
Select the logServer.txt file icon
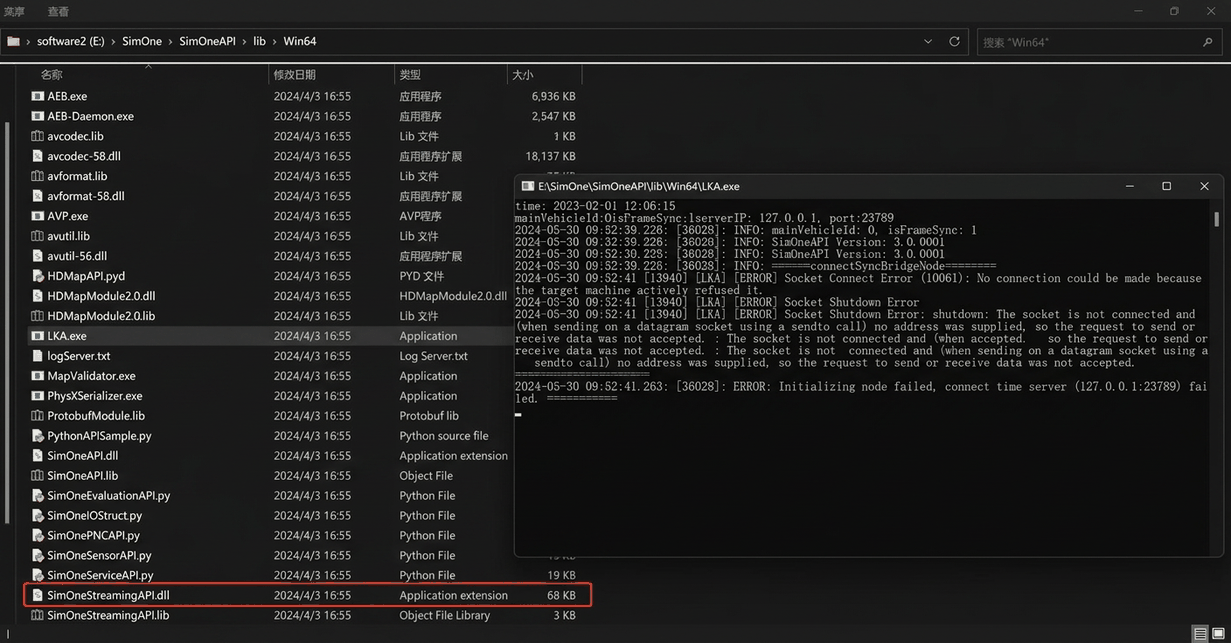tap(38, 356)
